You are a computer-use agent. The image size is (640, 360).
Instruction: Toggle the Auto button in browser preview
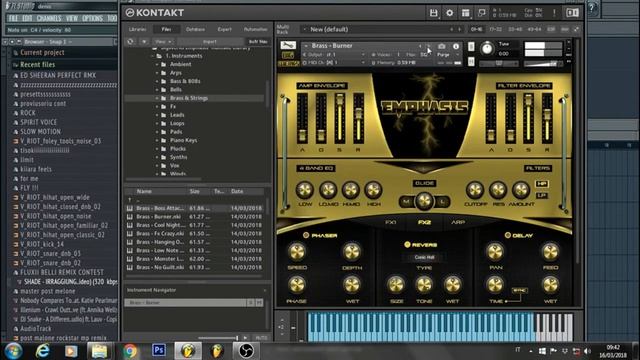260,338
